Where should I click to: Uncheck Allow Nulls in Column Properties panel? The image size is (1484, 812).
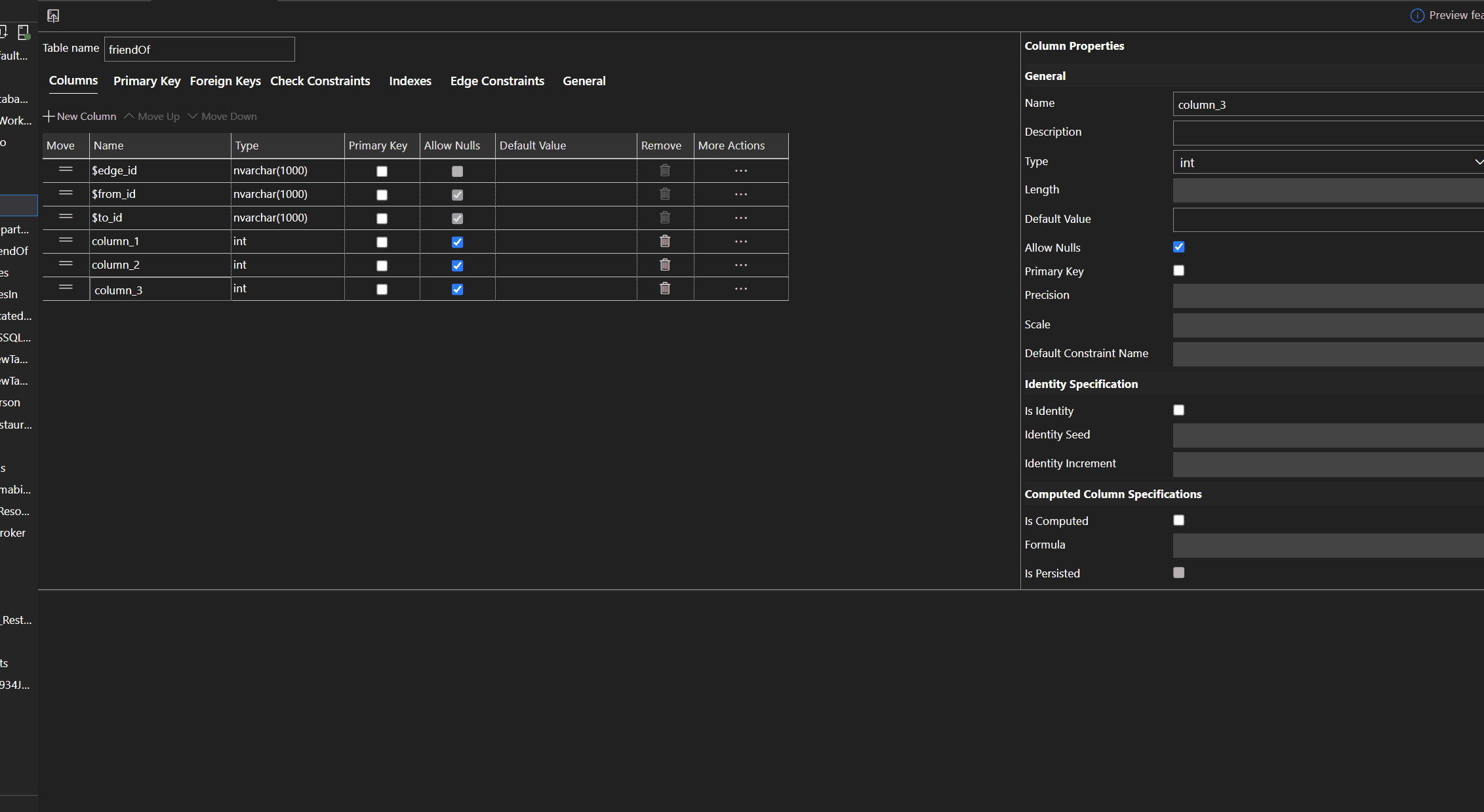point(1179,247)
